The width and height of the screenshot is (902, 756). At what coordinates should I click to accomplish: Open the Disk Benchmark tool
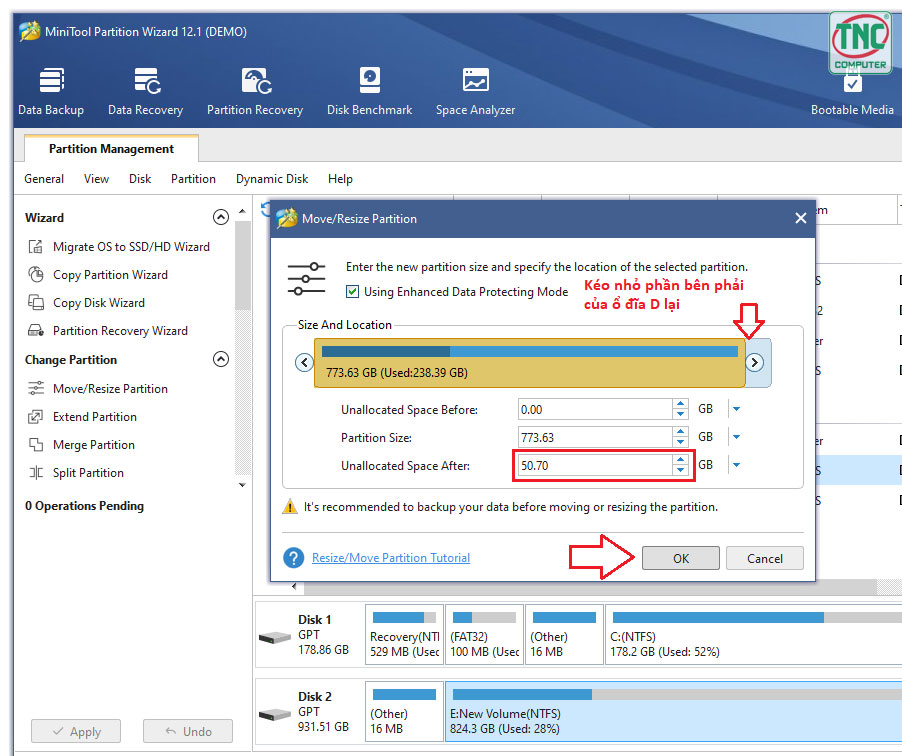369,91
